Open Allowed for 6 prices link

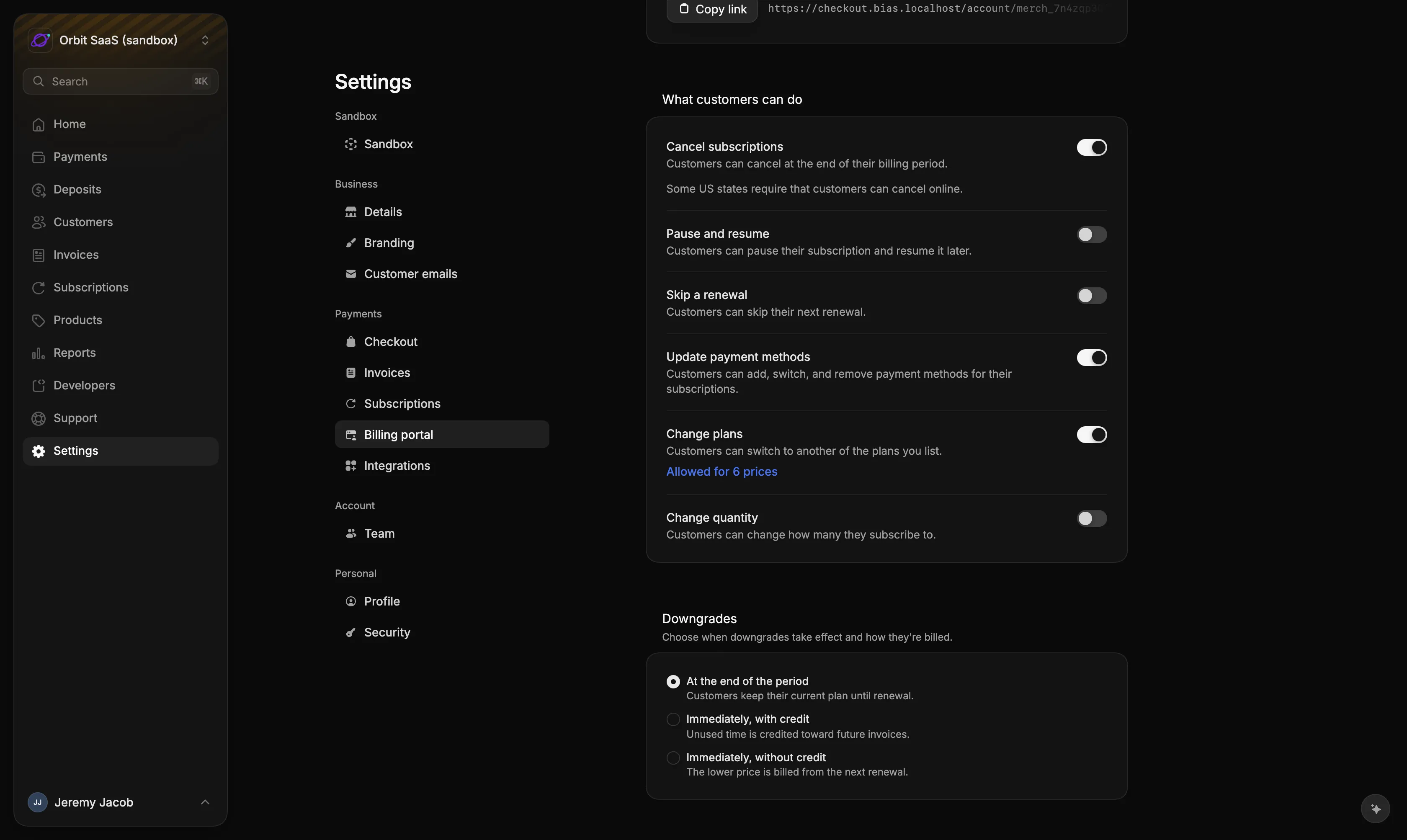coord(722,472)
